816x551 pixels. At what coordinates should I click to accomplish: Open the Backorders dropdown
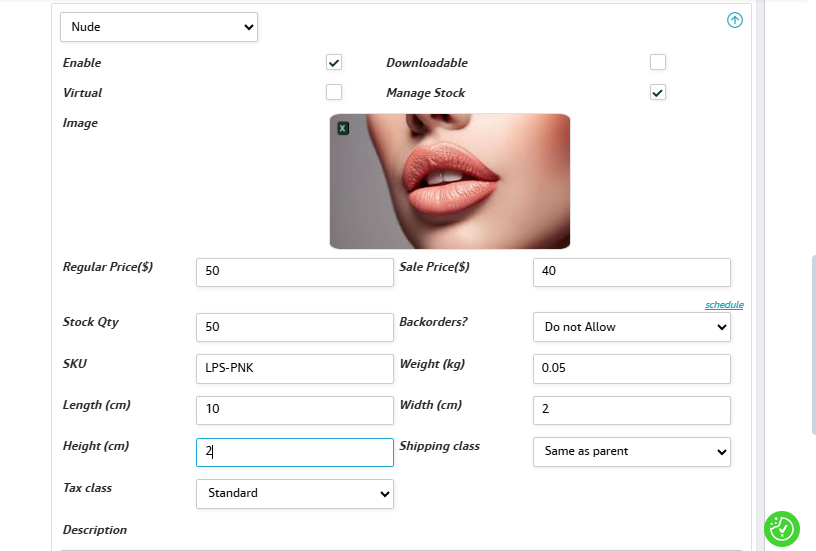632,327
